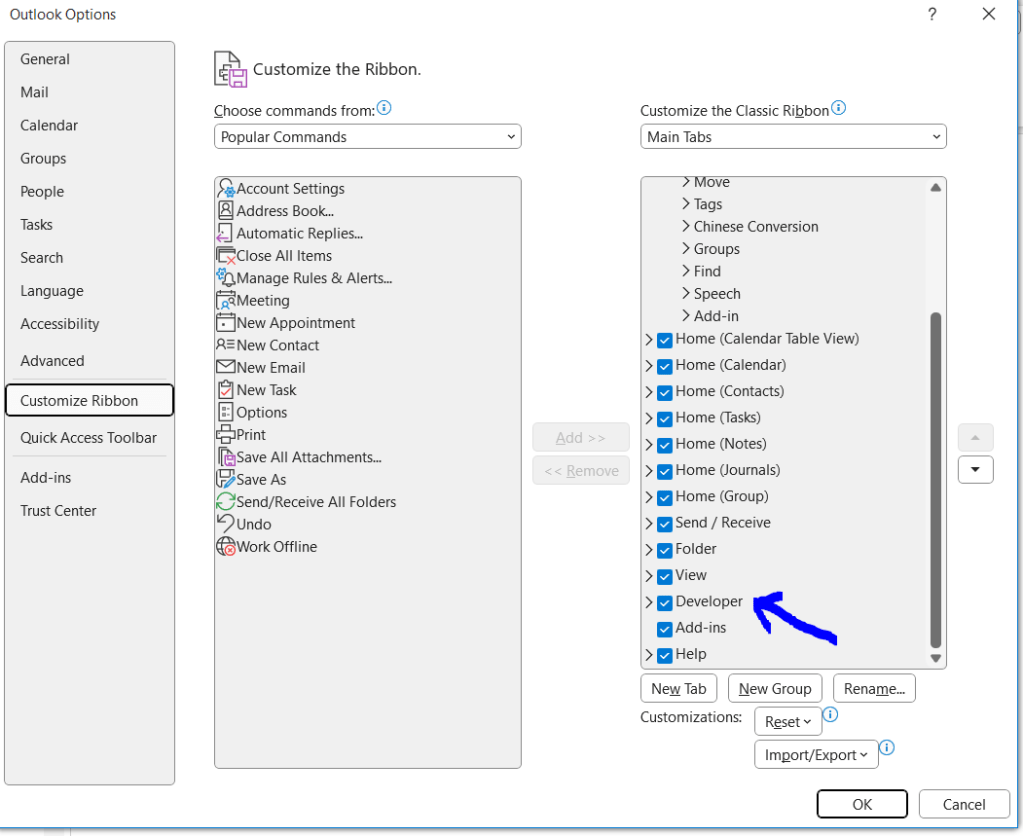The width and height of the screenshot is (1023, 836).
Task: Open the Main Tabs dropdown
Action: [x=792, y=137]
